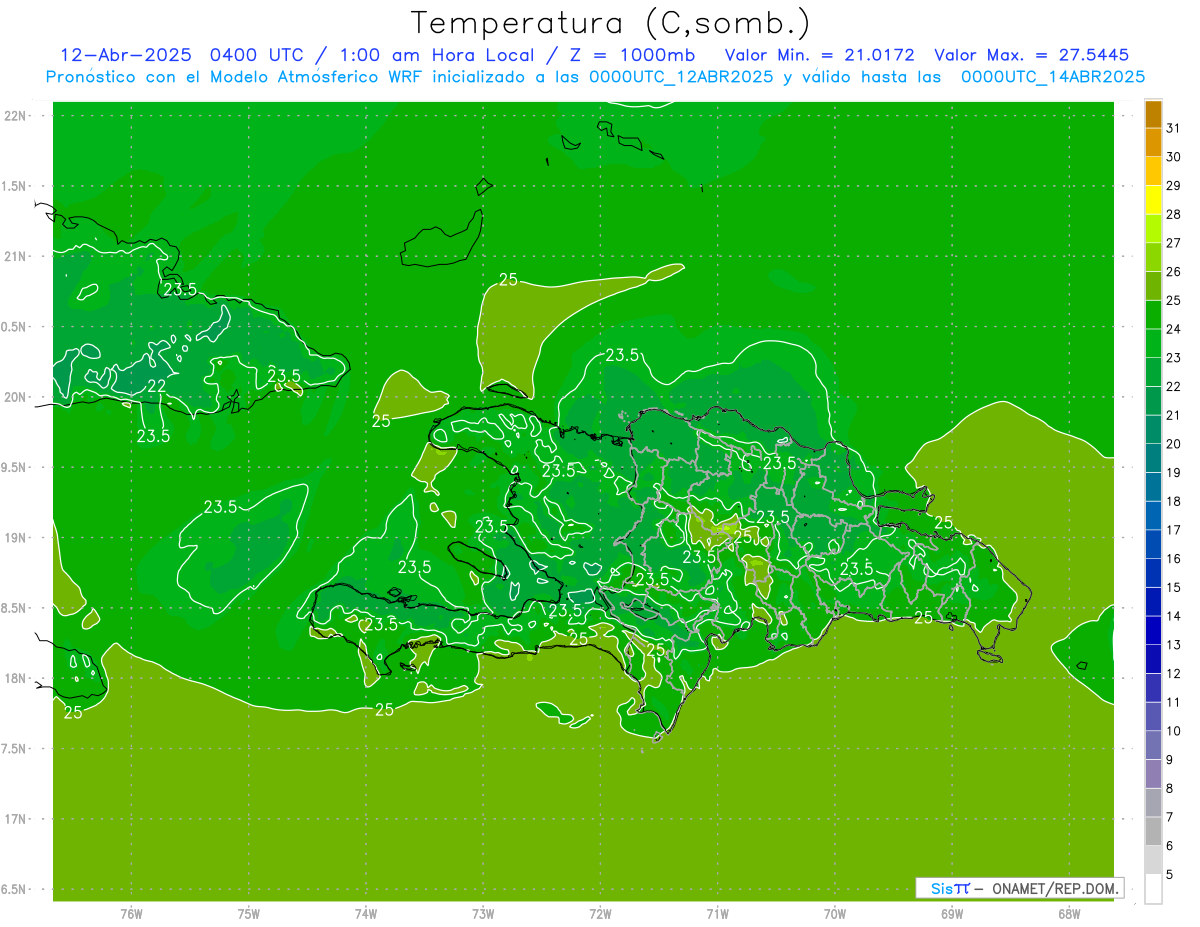Click the '72W' longitude label
1200x927 pixels.
pos(601,914)
